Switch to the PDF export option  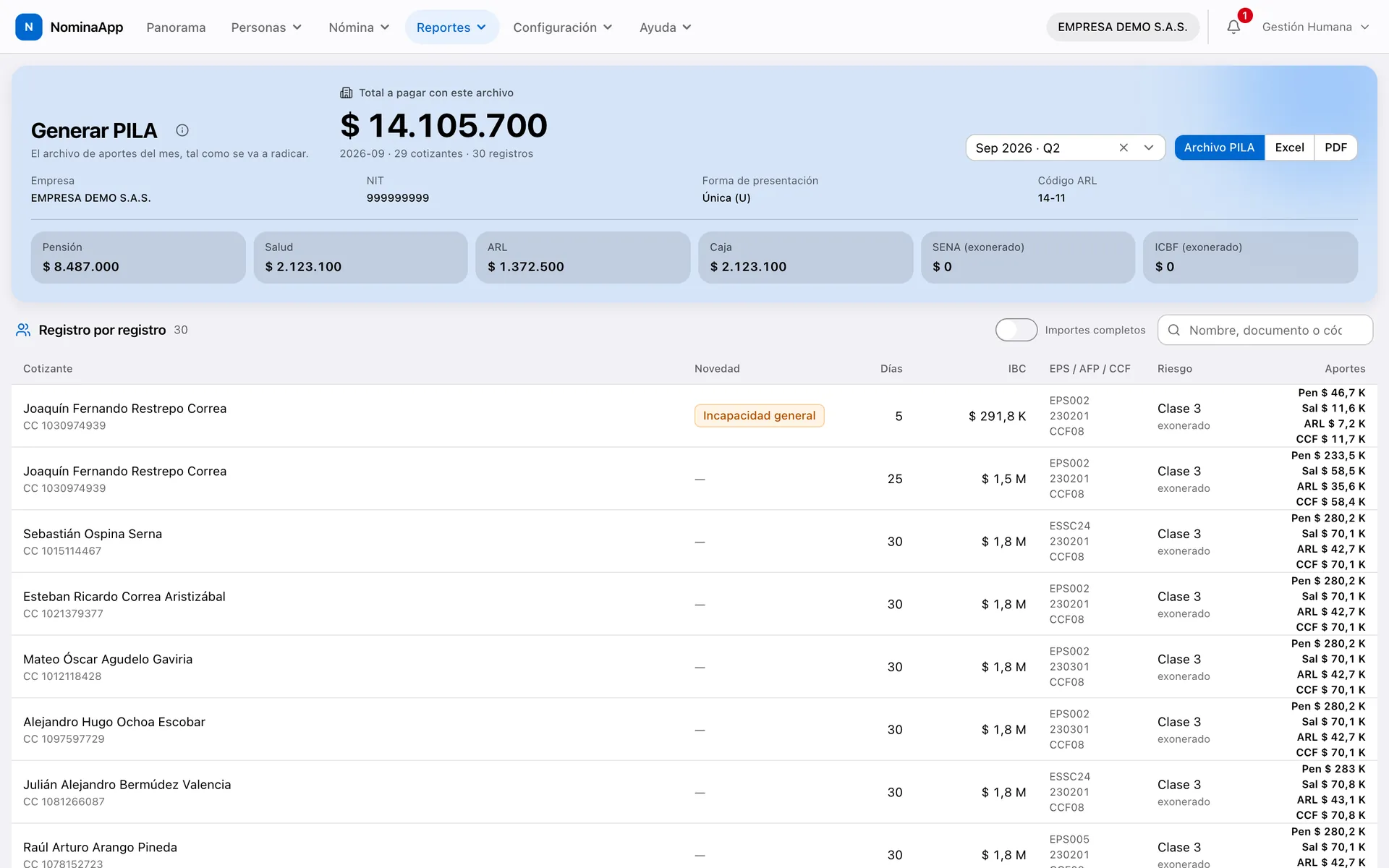tap(1335, 148)
